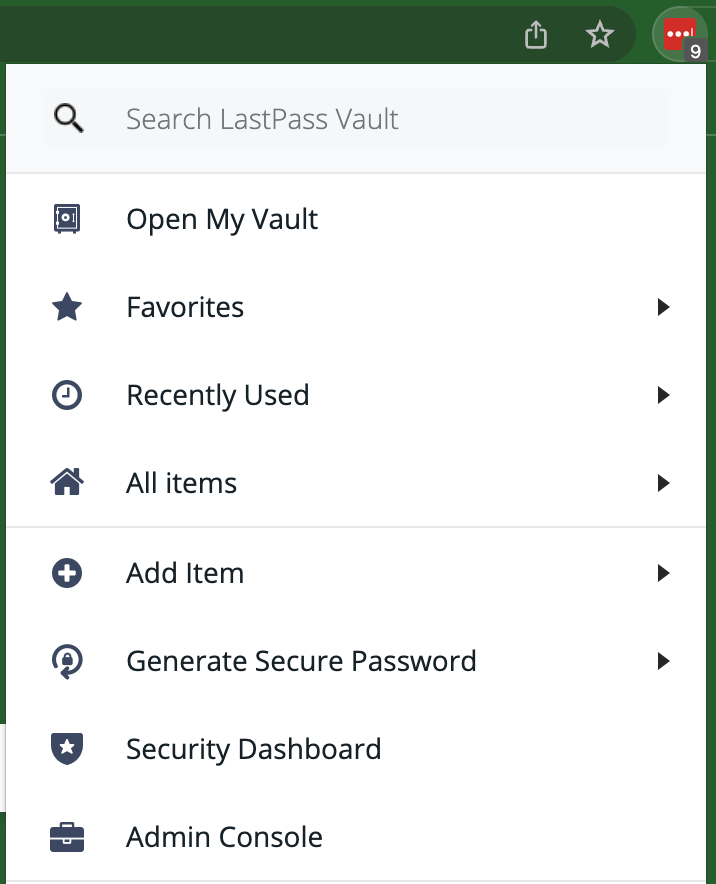Image resolution: width=716 pixels, height=884 pixels.
Task: Select Open My Vault menu entry
Action: point(222,219)
